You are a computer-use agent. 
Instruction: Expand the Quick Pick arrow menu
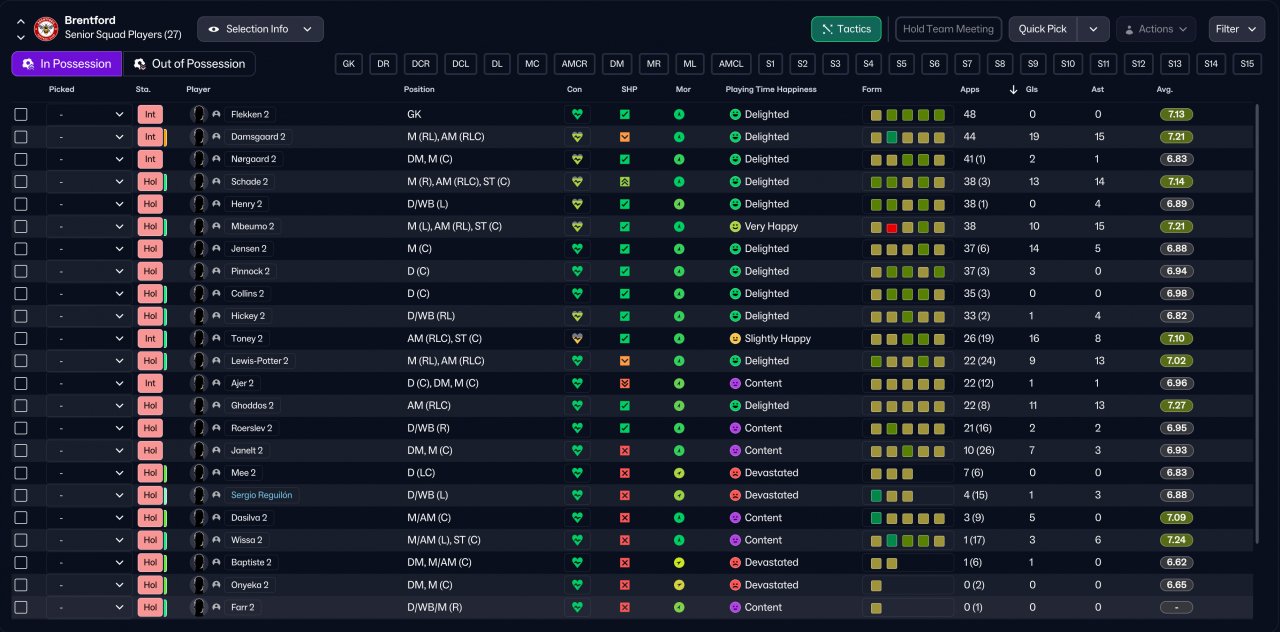(x=1094, y=29)
